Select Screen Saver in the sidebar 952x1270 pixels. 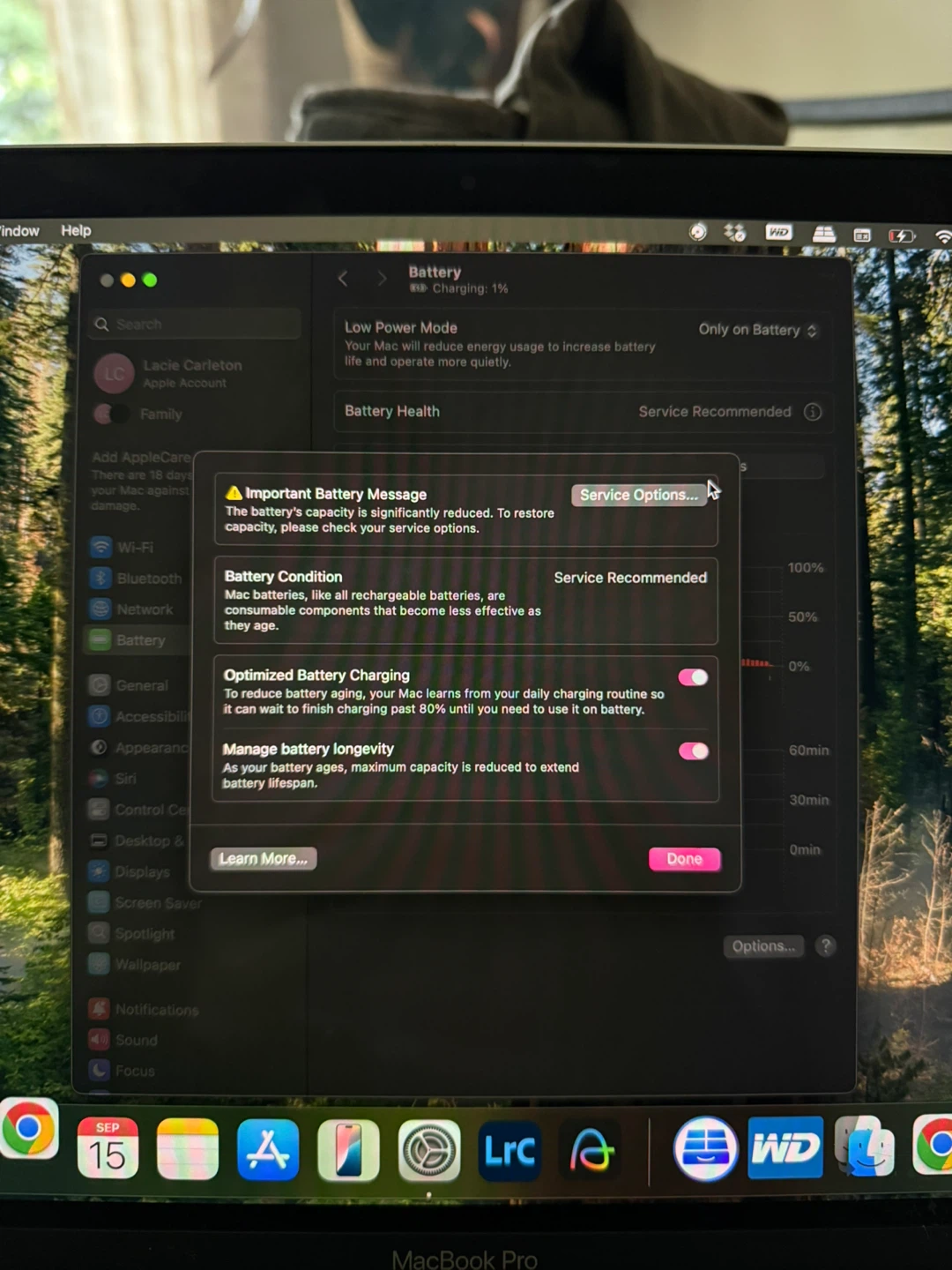pyautogui.click(x=144, y=902)
